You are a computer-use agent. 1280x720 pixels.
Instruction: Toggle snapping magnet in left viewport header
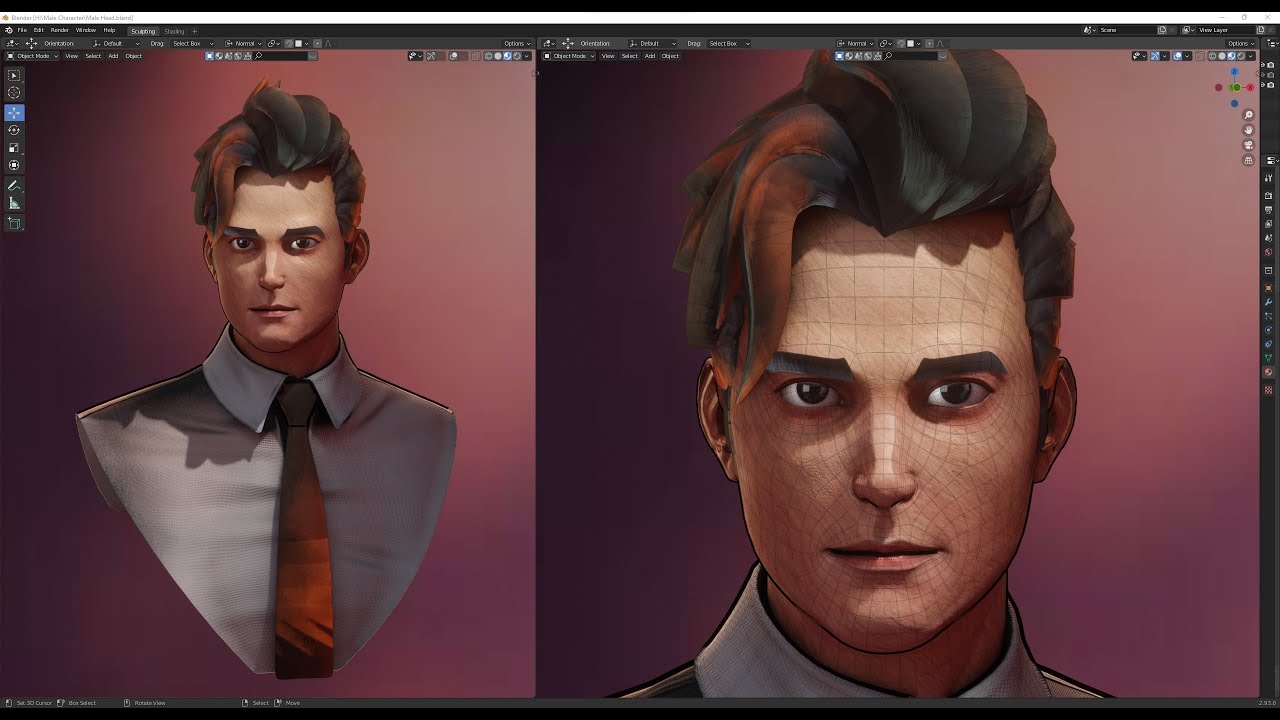(x=289, y=43)
